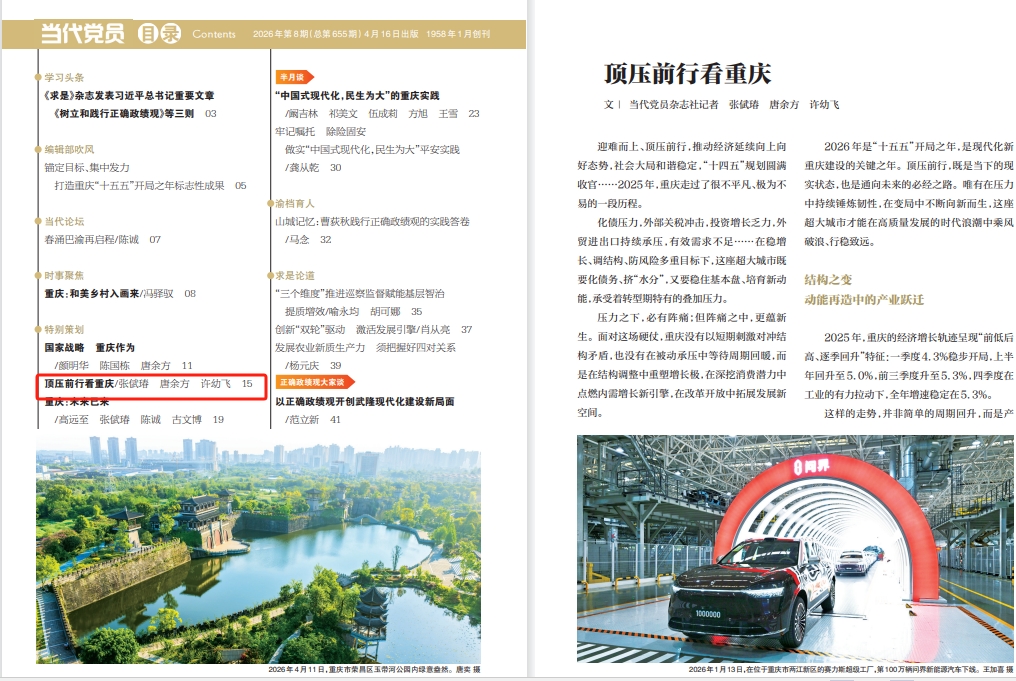
Task: Open the 国家战略 重庆作为 article entry
Action: coord(89,347)
